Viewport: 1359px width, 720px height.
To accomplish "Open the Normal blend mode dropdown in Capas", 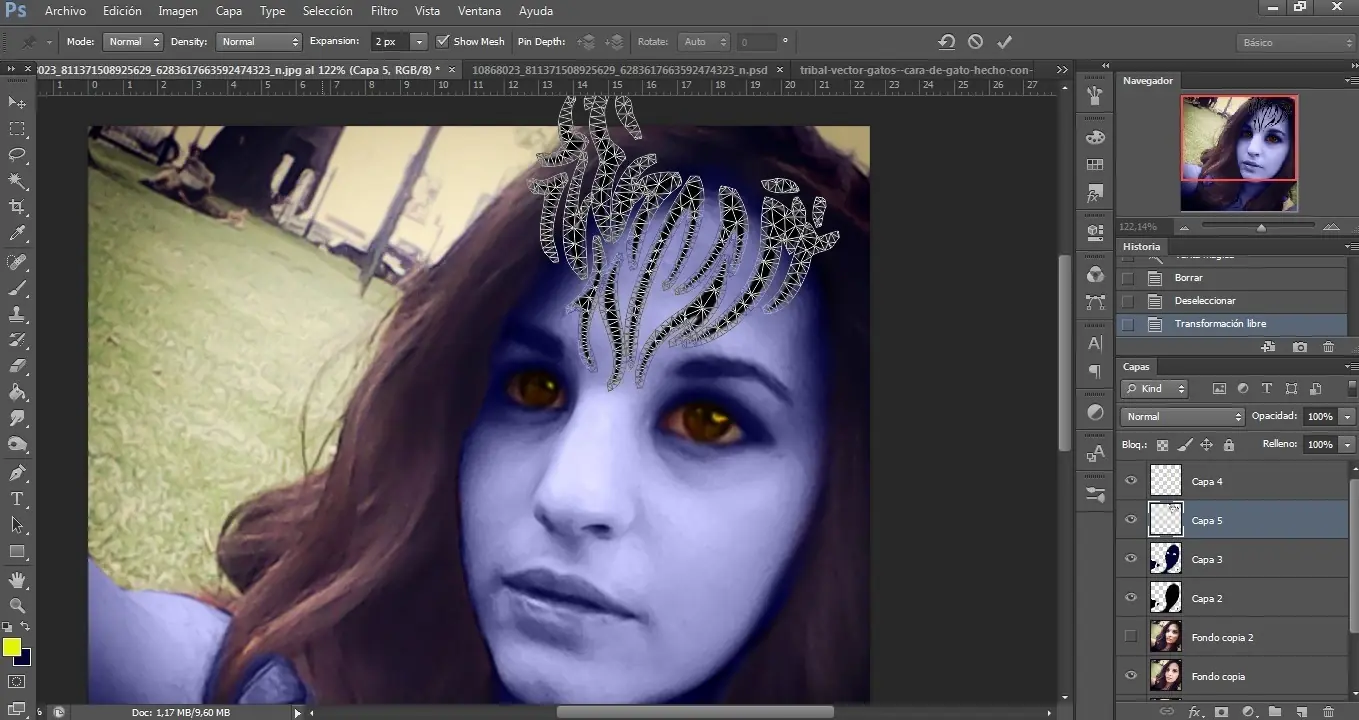I will click(1182, 417).
